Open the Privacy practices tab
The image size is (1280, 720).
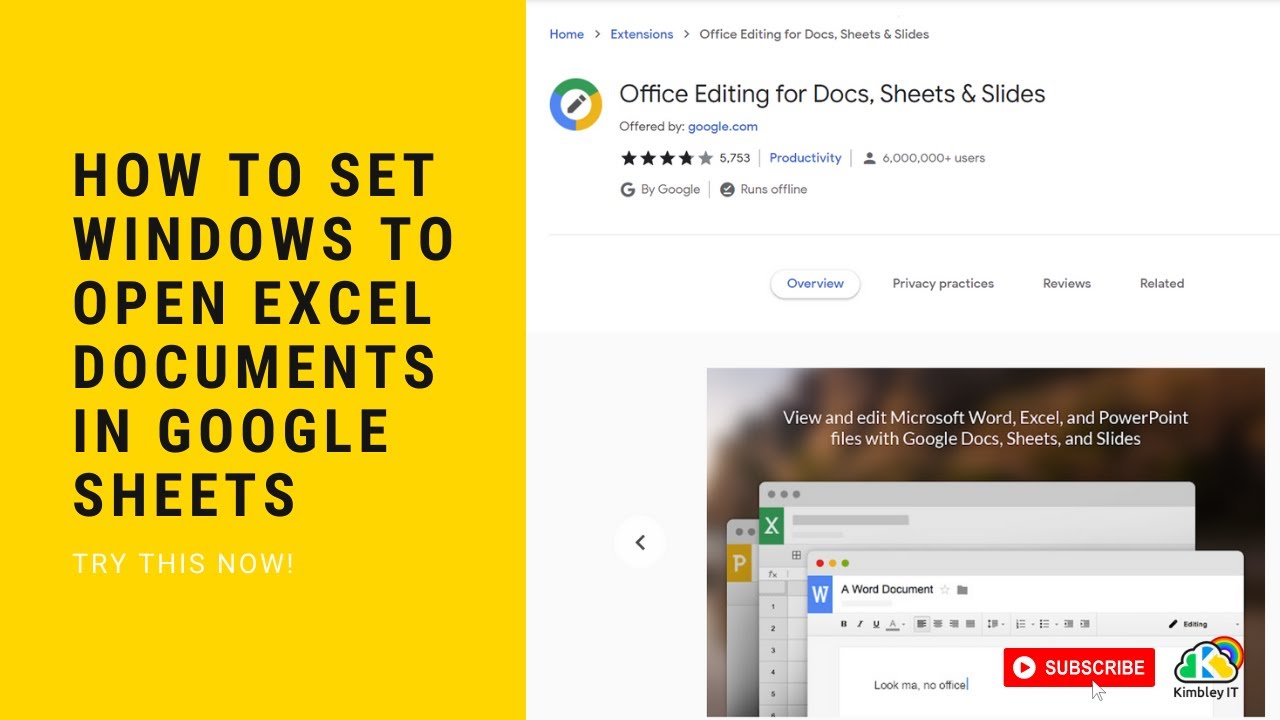click(x=943, y=283)
